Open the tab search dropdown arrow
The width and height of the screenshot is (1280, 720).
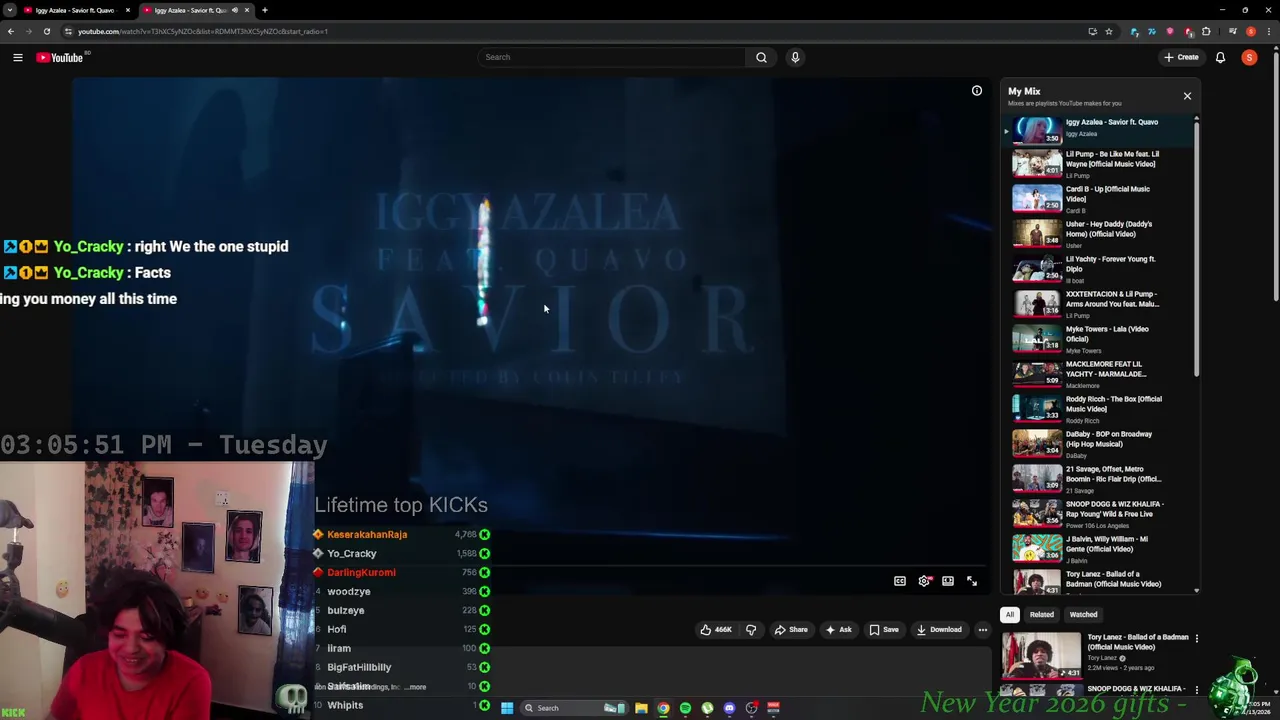[9, 10]
